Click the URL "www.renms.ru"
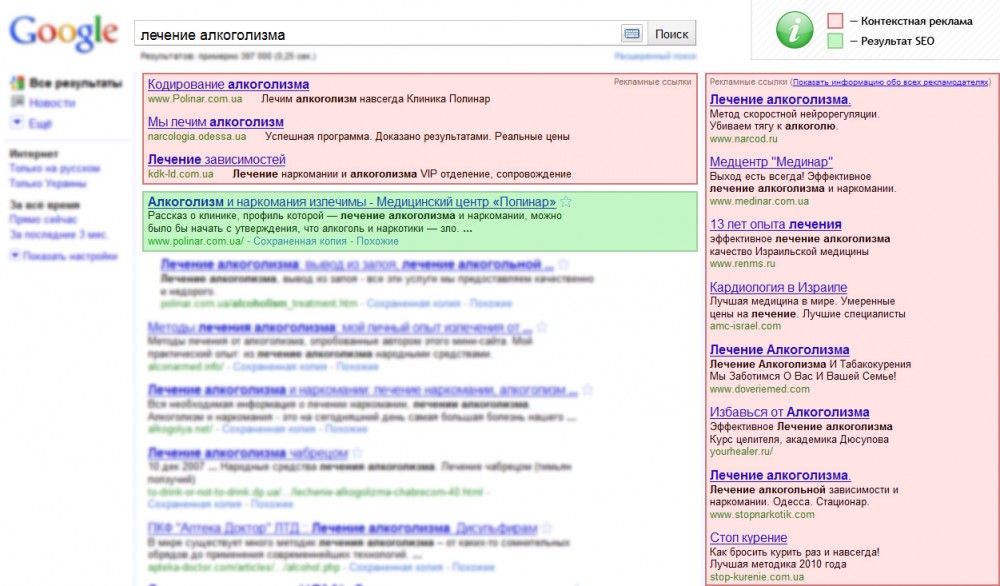The width and height of the screenshot is (1000, 586). point(742,263)
